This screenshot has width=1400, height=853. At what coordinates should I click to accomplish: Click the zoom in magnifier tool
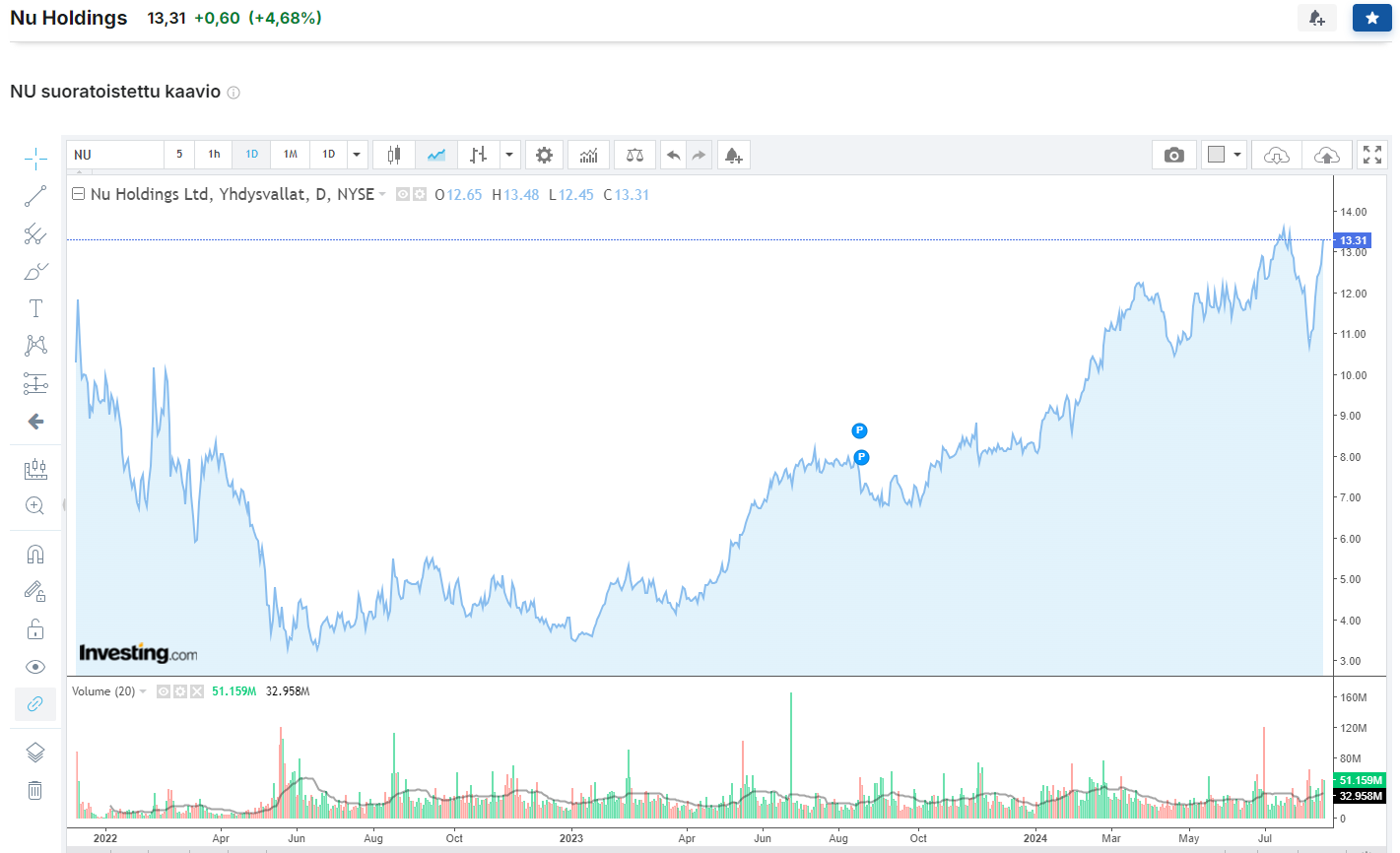click(x=35, y=506)
